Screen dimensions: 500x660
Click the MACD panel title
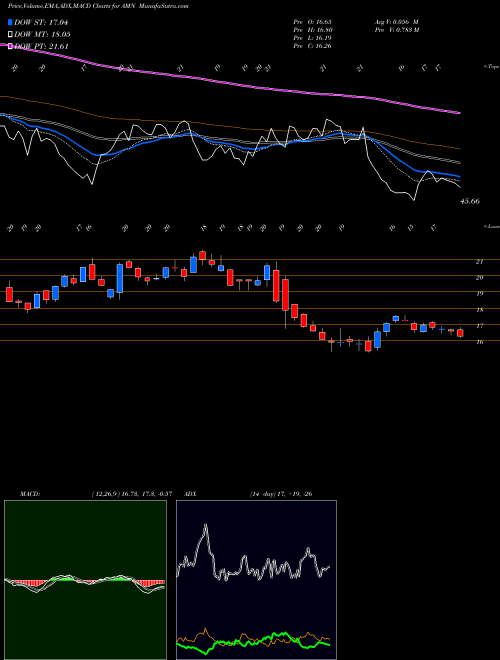(30, 494)
